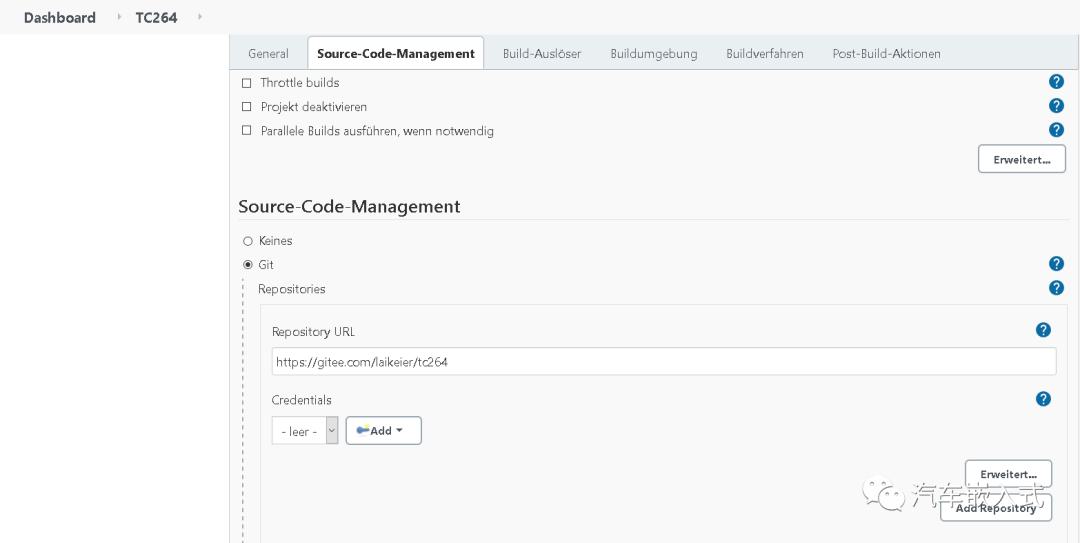Viewport: 1080px width, 543px height.
Task: Click into the Repository URL field
Action: point(663,362)
